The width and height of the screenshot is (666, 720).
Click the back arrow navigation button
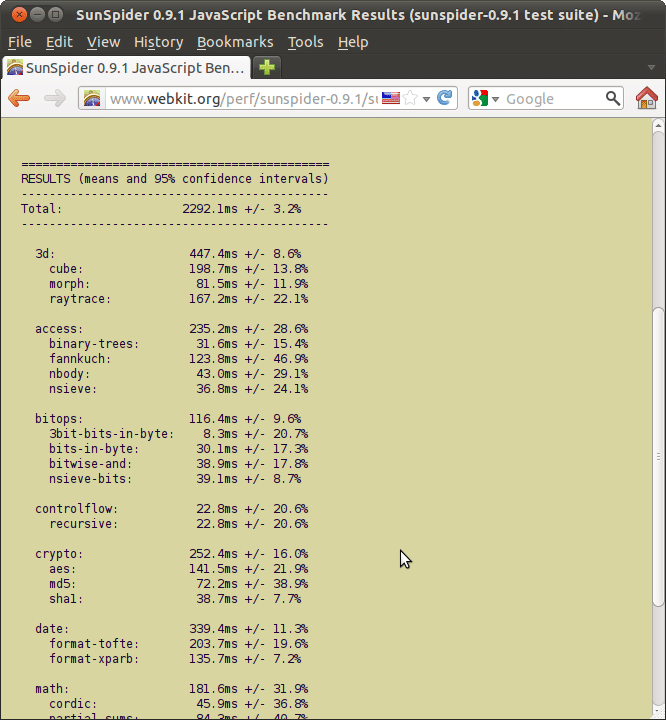click(x=19, y=98)
